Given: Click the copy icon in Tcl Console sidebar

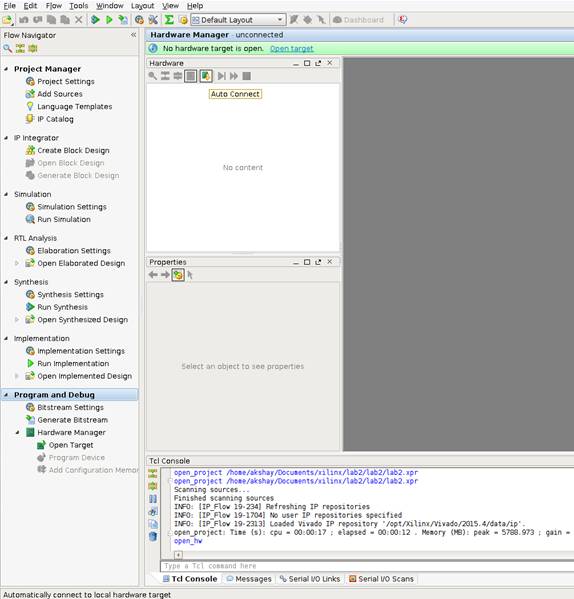Looking at the screenshot, I should click(153, 524).
